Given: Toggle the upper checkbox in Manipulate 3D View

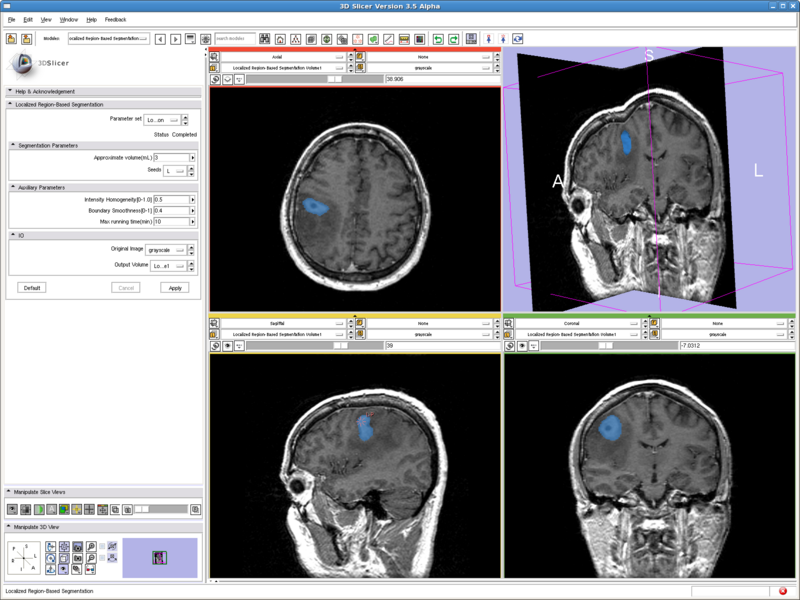Looking at the screenshot, I should [102, 546].
